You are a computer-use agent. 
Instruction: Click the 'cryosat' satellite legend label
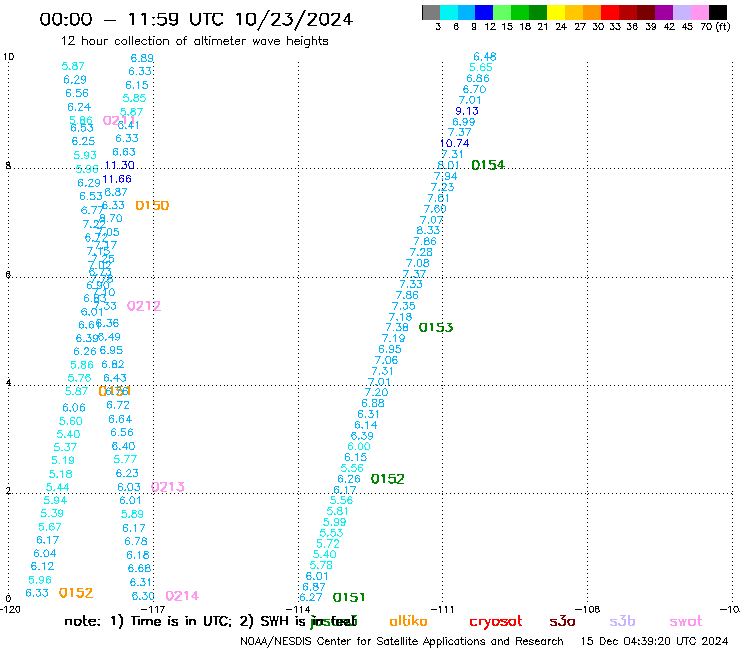(x=496, y=622)
